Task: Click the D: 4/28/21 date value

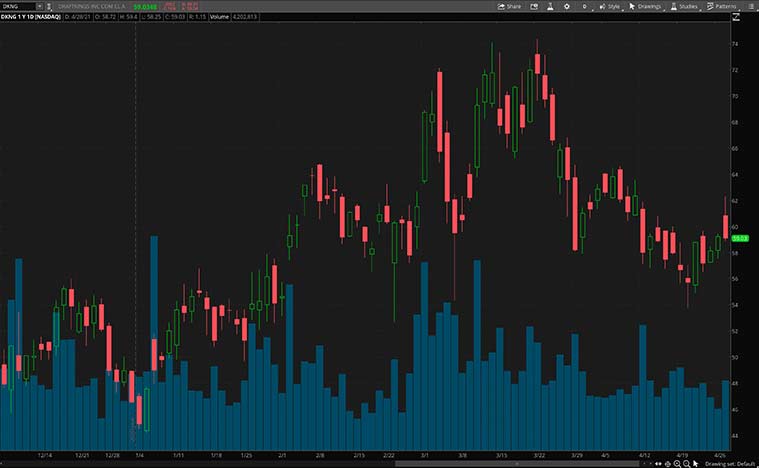Action: click(x=77, y=17)
